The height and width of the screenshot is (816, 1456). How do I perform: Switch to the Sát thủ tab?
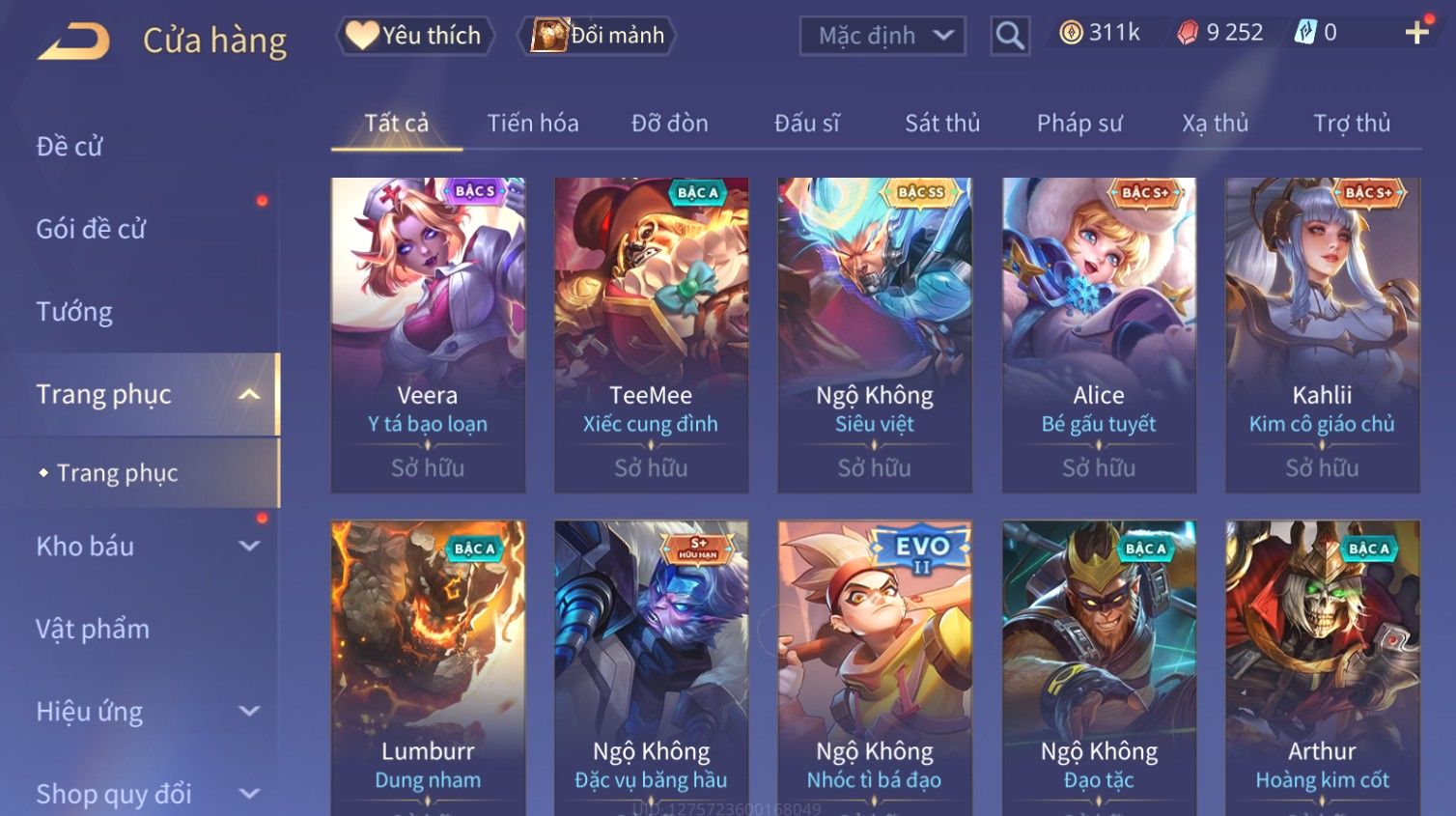(x=942, y=124)
